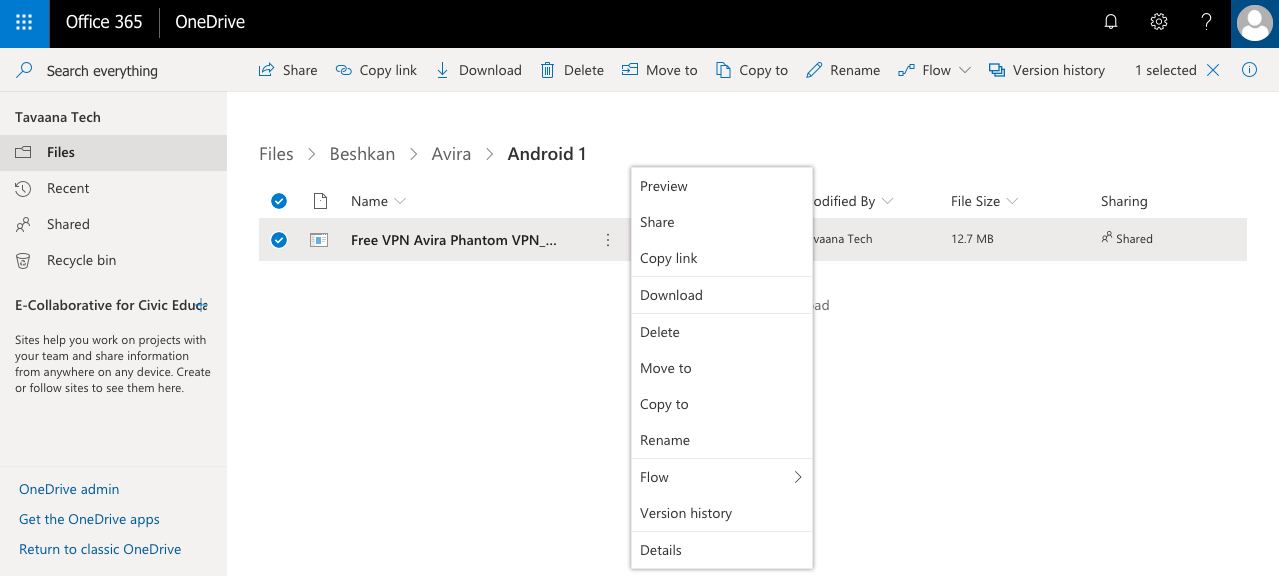Viewport: 1279px width, 576px height.
Task: Click the Rename pencil icon in toolbar
Action: [814, 70]
